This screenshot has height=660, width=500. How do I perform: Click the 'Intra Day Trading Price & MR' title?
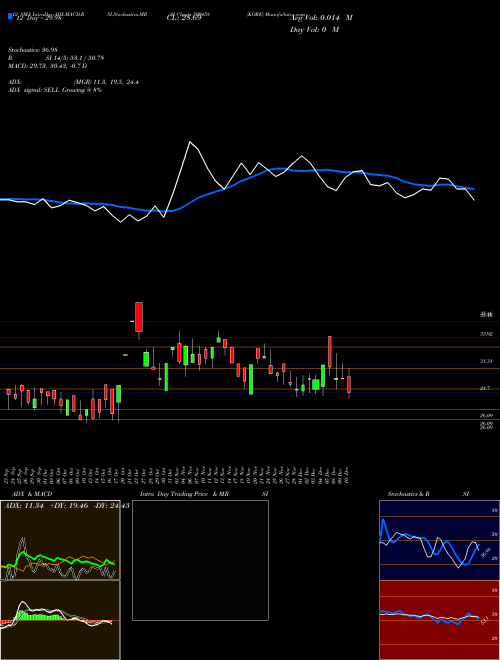185,494
